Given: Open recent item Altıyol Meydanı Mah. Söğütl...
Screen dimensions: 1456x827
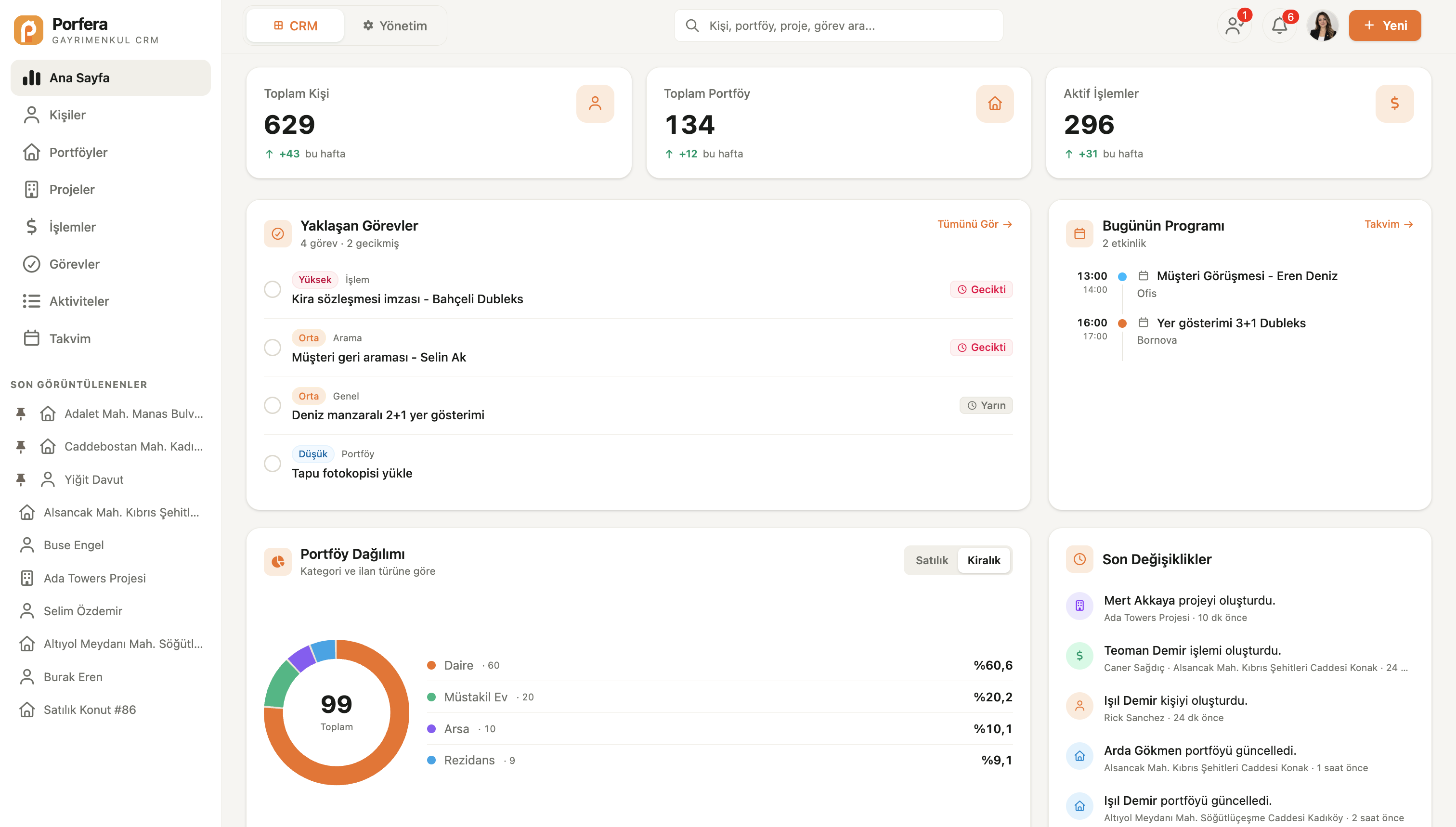Looking at the screenshot, I should pyautogui.click(x=111, y=644).
